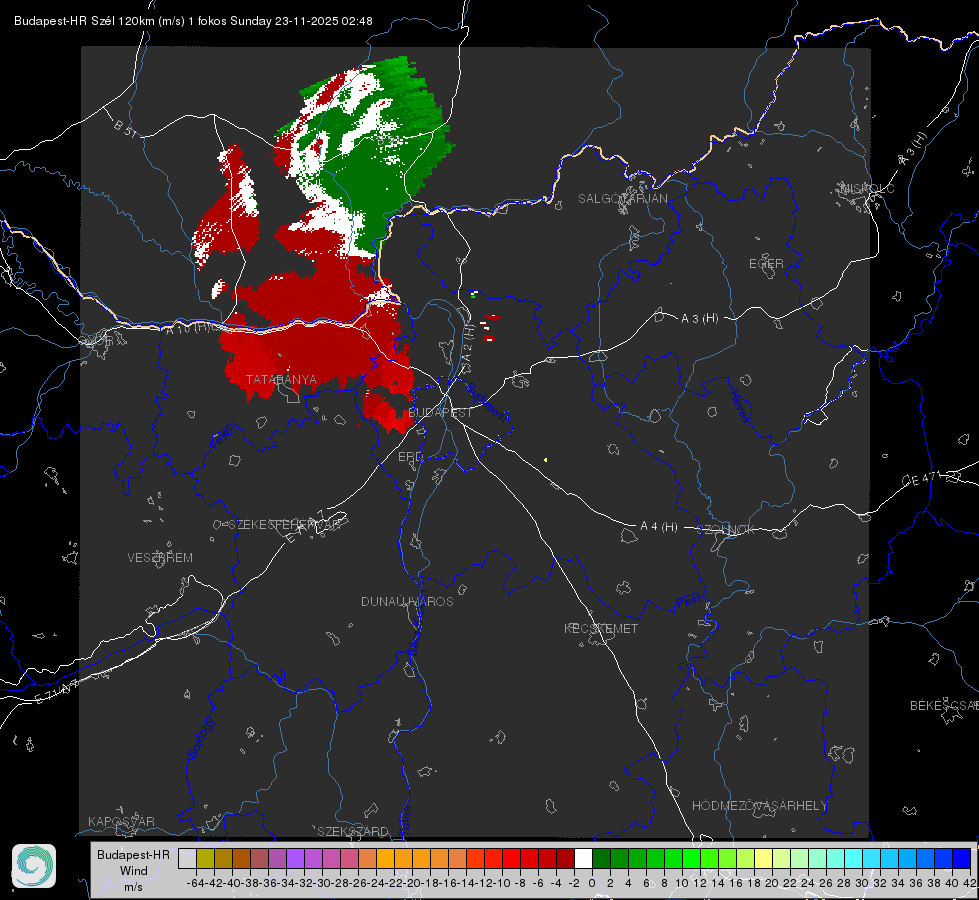Screen dimensions: 979x900
Task: Pick the purple swatch at -34
Action: point(295,858)
